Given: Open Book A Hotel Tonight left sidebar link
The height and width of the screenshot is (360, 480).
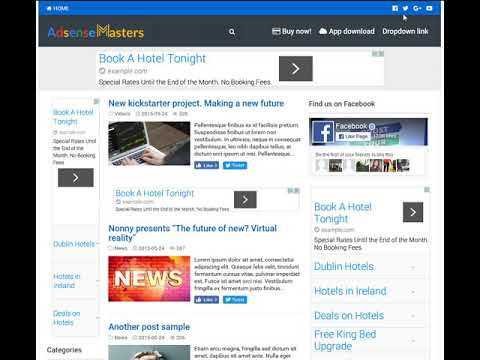Looking at the screenshot, I should coord(73,117).
